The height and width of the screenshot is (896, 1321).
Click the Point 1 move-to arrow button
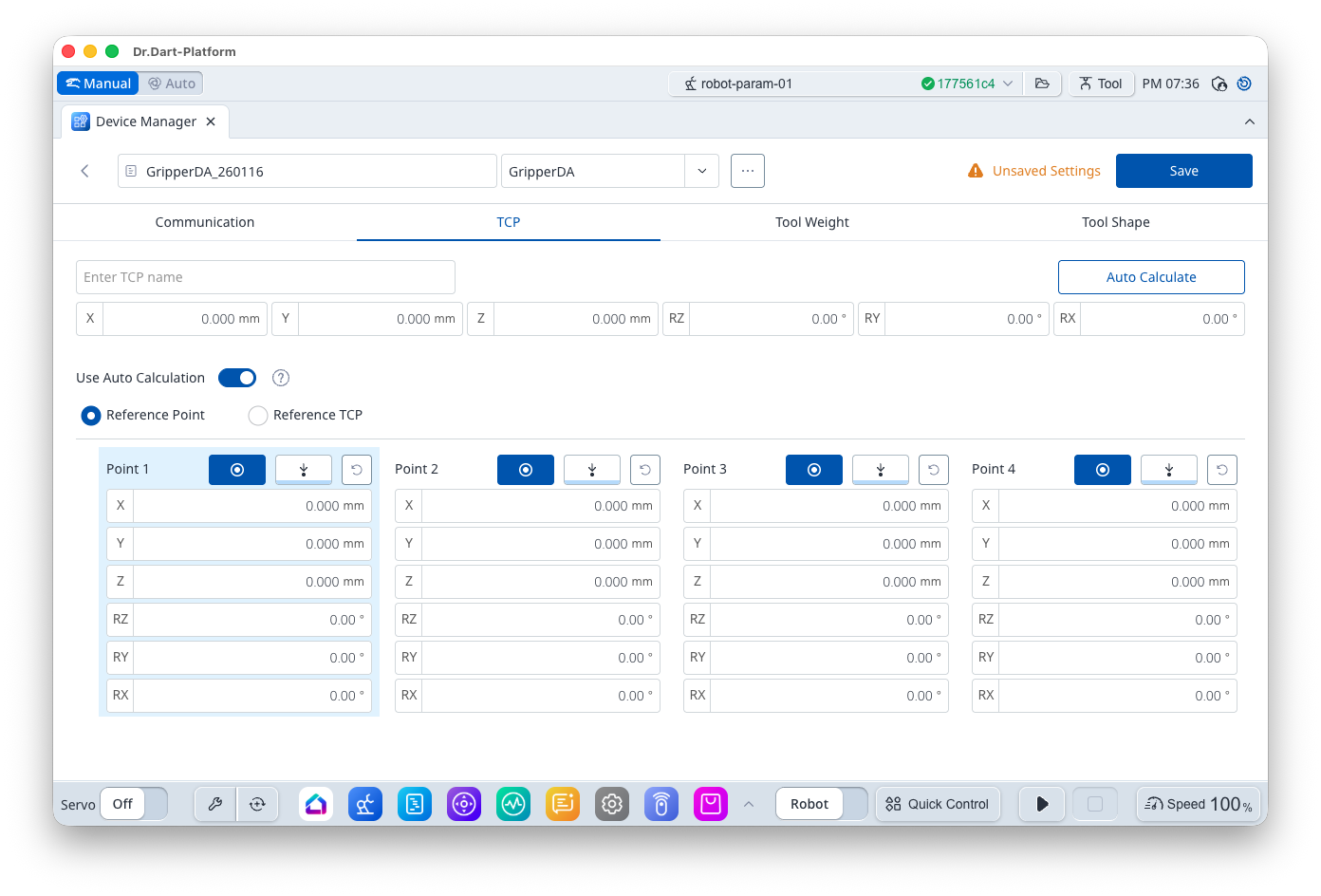click(x=304, y=470)
